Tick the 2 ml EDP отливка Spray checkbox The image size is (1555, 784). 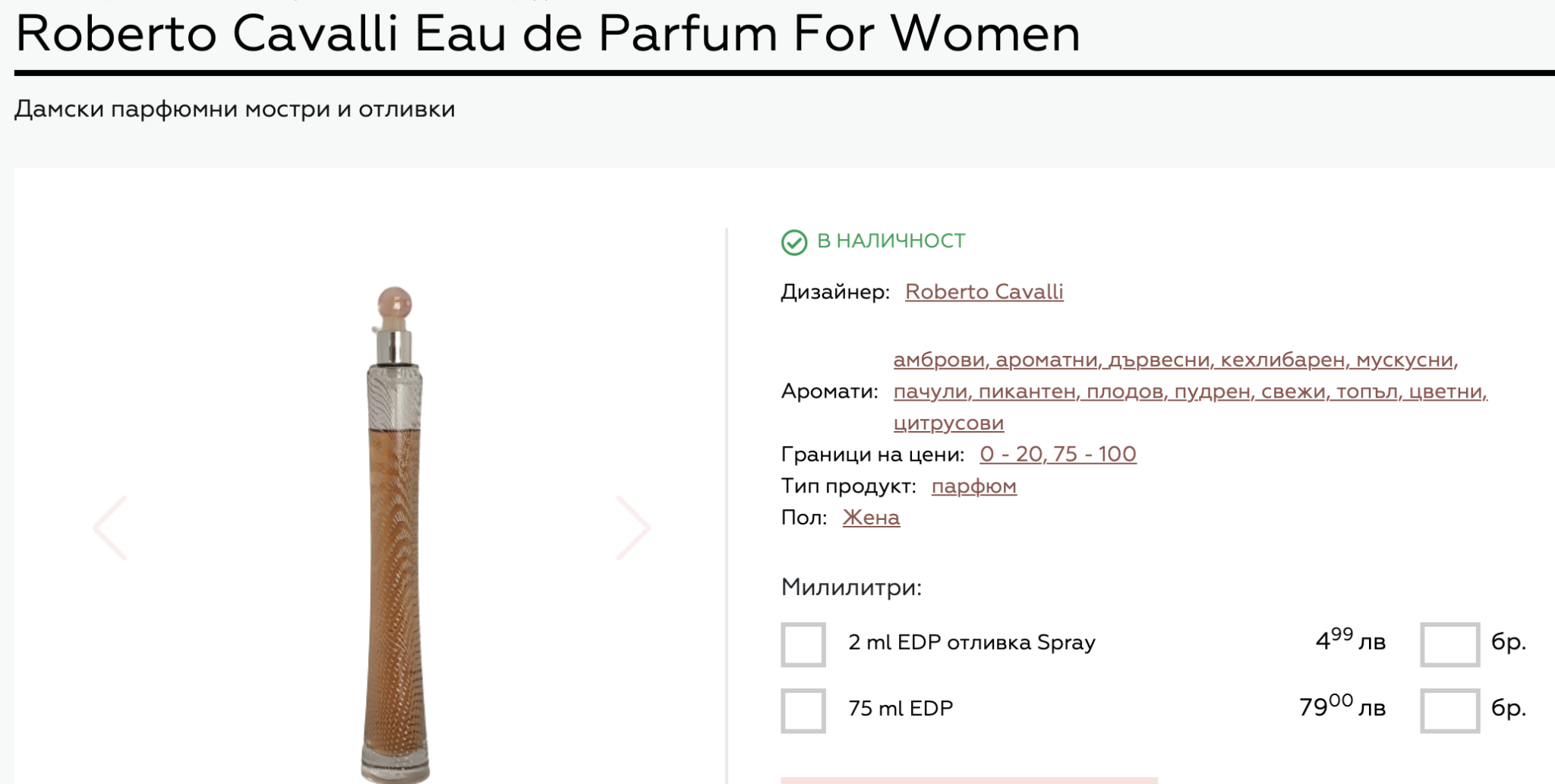803,644
